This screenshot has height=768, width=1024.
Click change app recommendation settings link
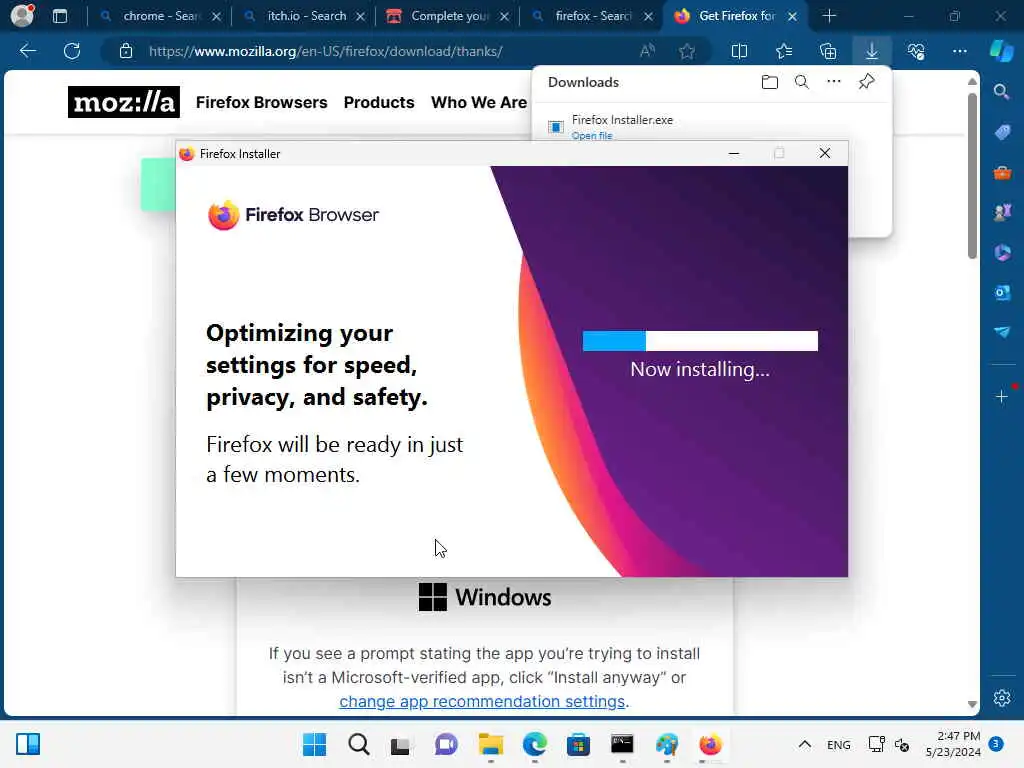482,701
